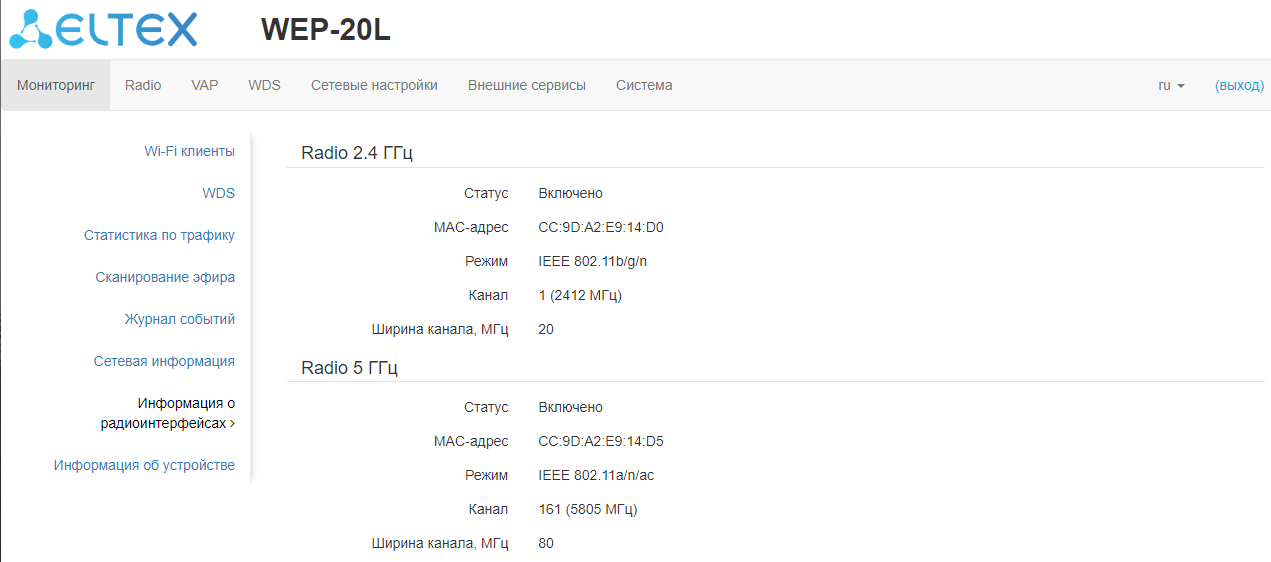Screen dimensions: 1271x562
Task: Open Внешние сервисы tab
Action: pyautogui.click(x=527, y=86)
